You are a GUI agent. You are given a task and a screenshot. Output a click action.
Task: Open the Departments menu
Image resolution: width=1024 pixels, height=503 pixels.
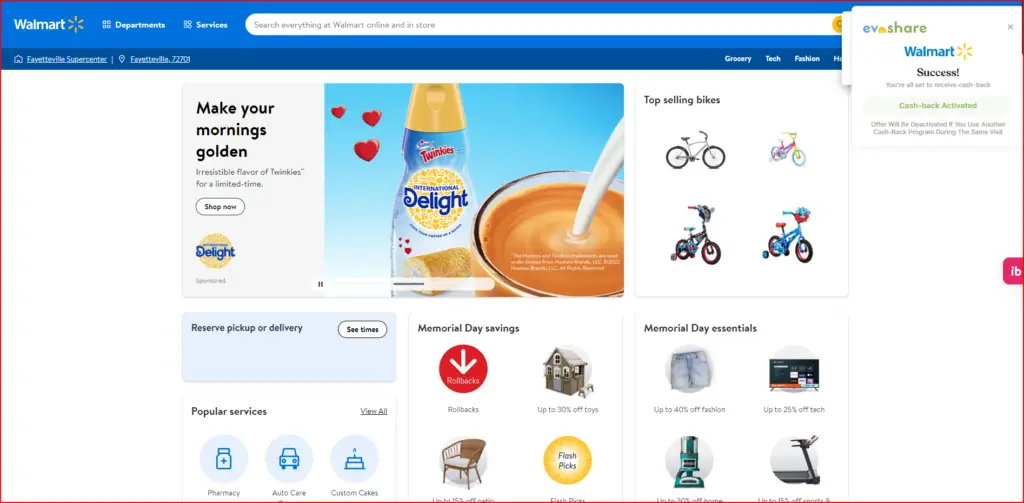point(134,25)
